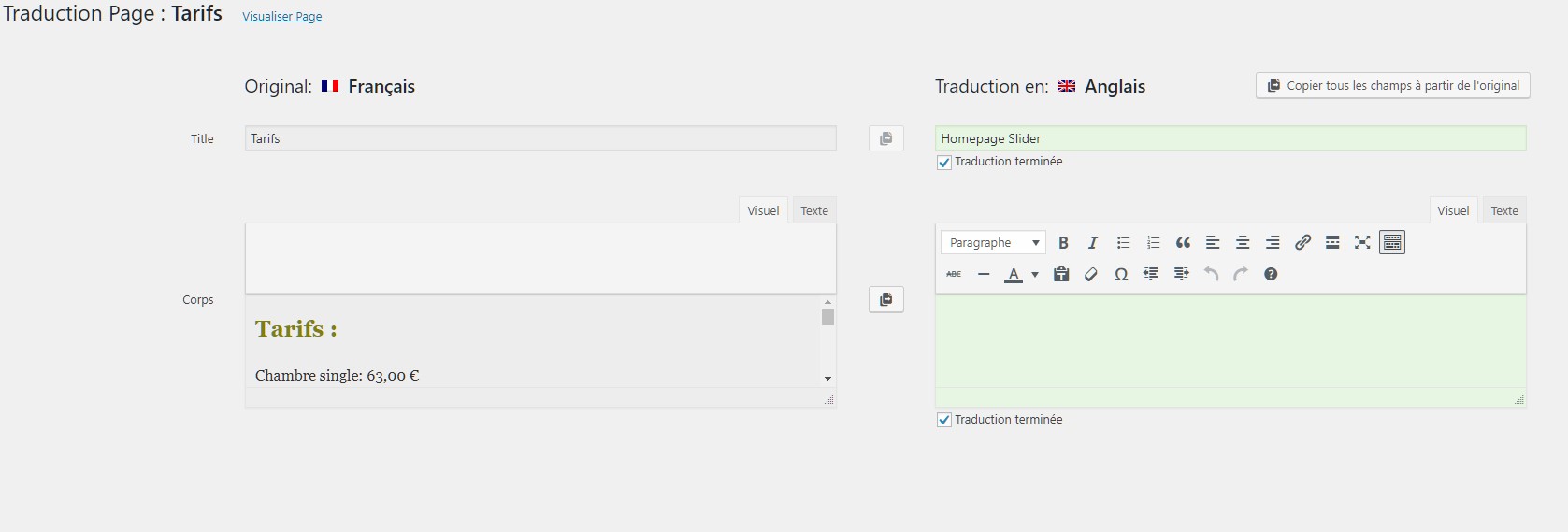Screen dimensions: 1568x532
Task: Clear formatting with the eraser icon
Action: click(1091, 275)
